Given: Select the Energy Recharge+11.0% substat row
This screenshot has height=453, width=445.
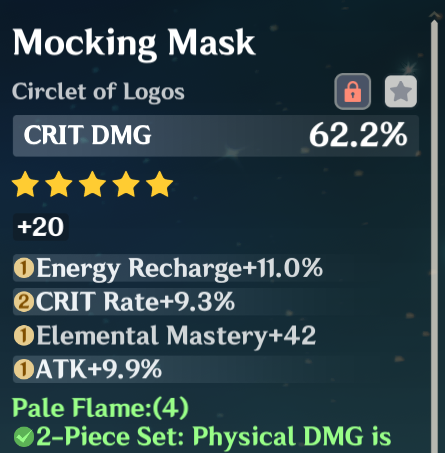Looking at the screenshot, I should coord(196,268).
